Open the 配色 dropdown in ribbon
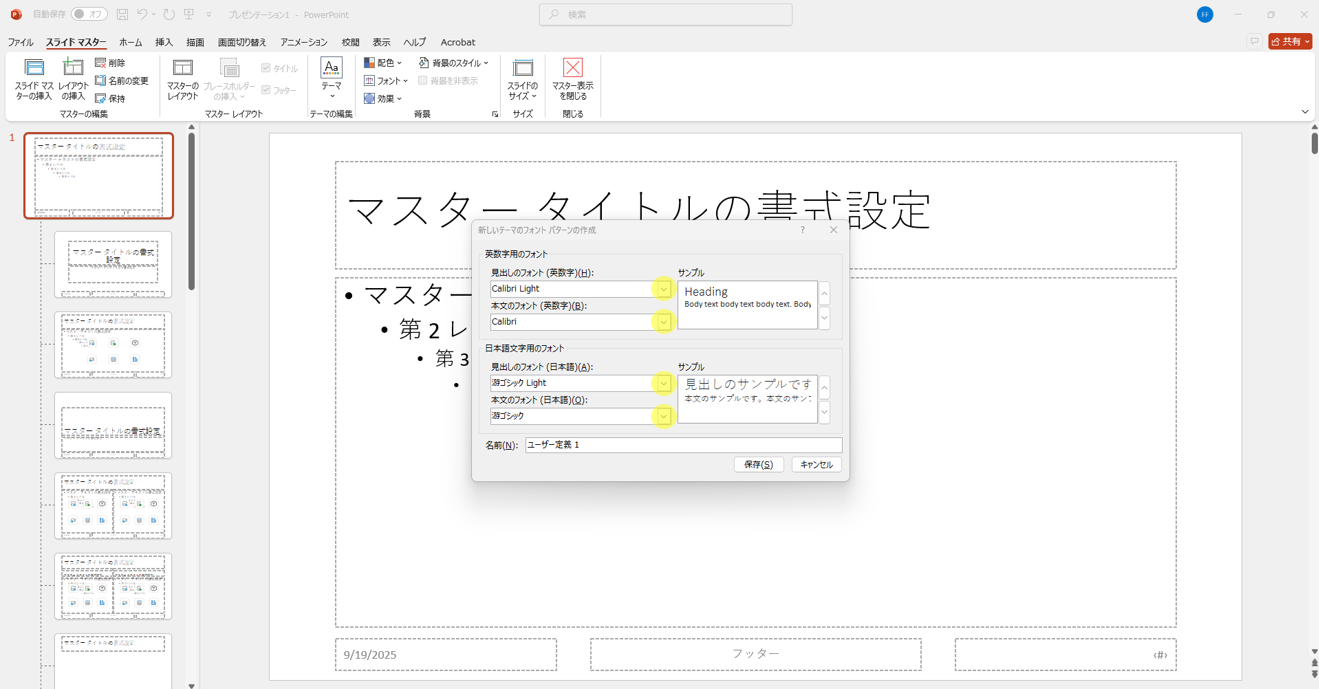This screenshot has height=689, width=1319. [x=383, y=63]
